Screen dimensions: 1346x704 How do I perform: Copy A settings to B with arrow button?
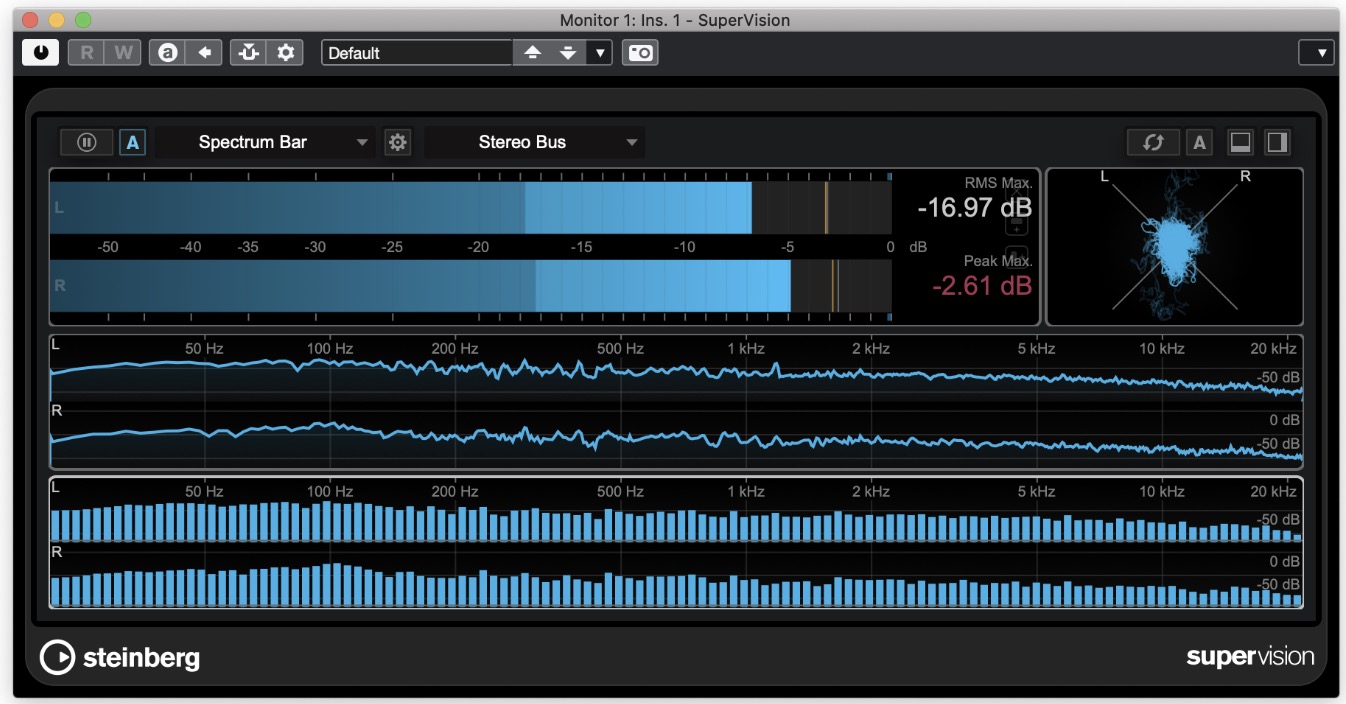point(204,53)
